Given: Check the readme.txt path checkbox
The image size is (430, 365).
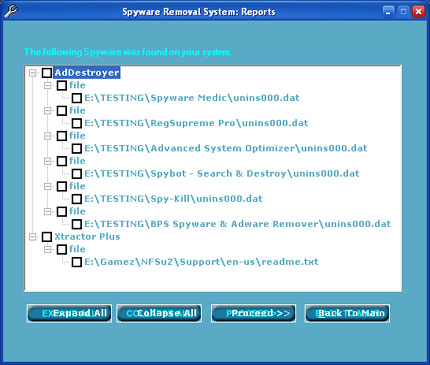Looking at the screenshot, I should coord(77,262).
